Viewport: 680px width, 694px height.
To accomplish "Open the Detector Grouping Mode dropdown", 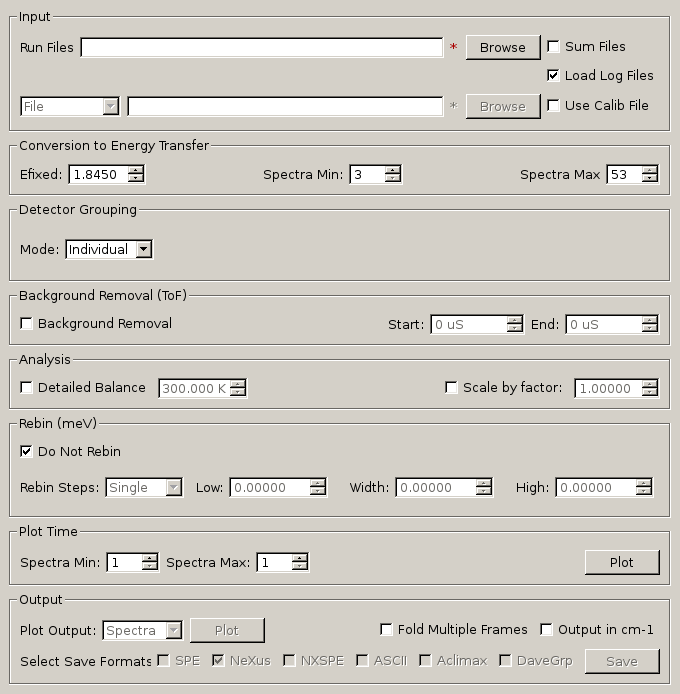I will [x=109, y=249].
